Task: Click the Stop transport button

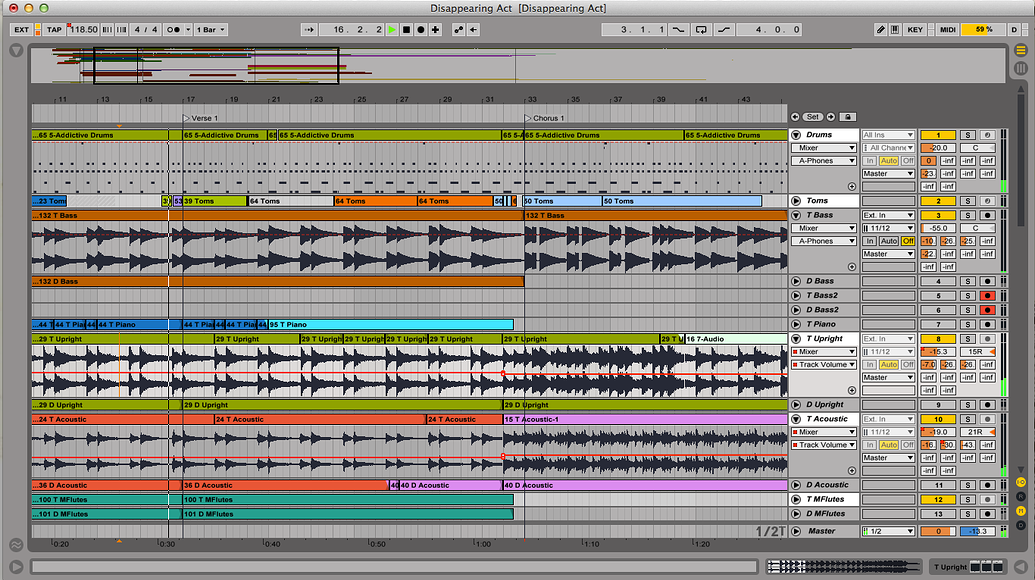Action: coord(406,30)
